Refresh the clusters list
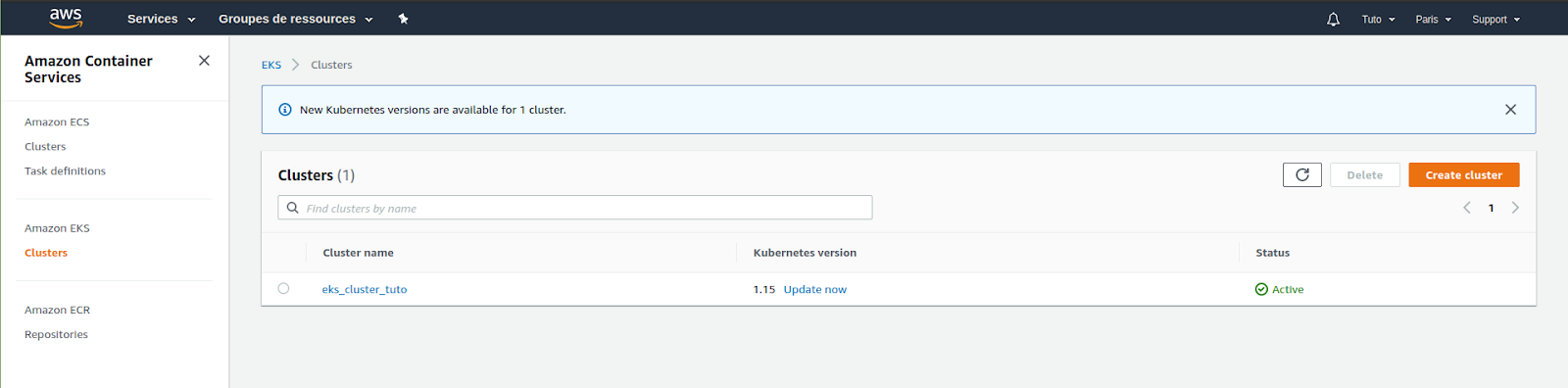Screen dimensions: 1568x388 coord(1302,174)
